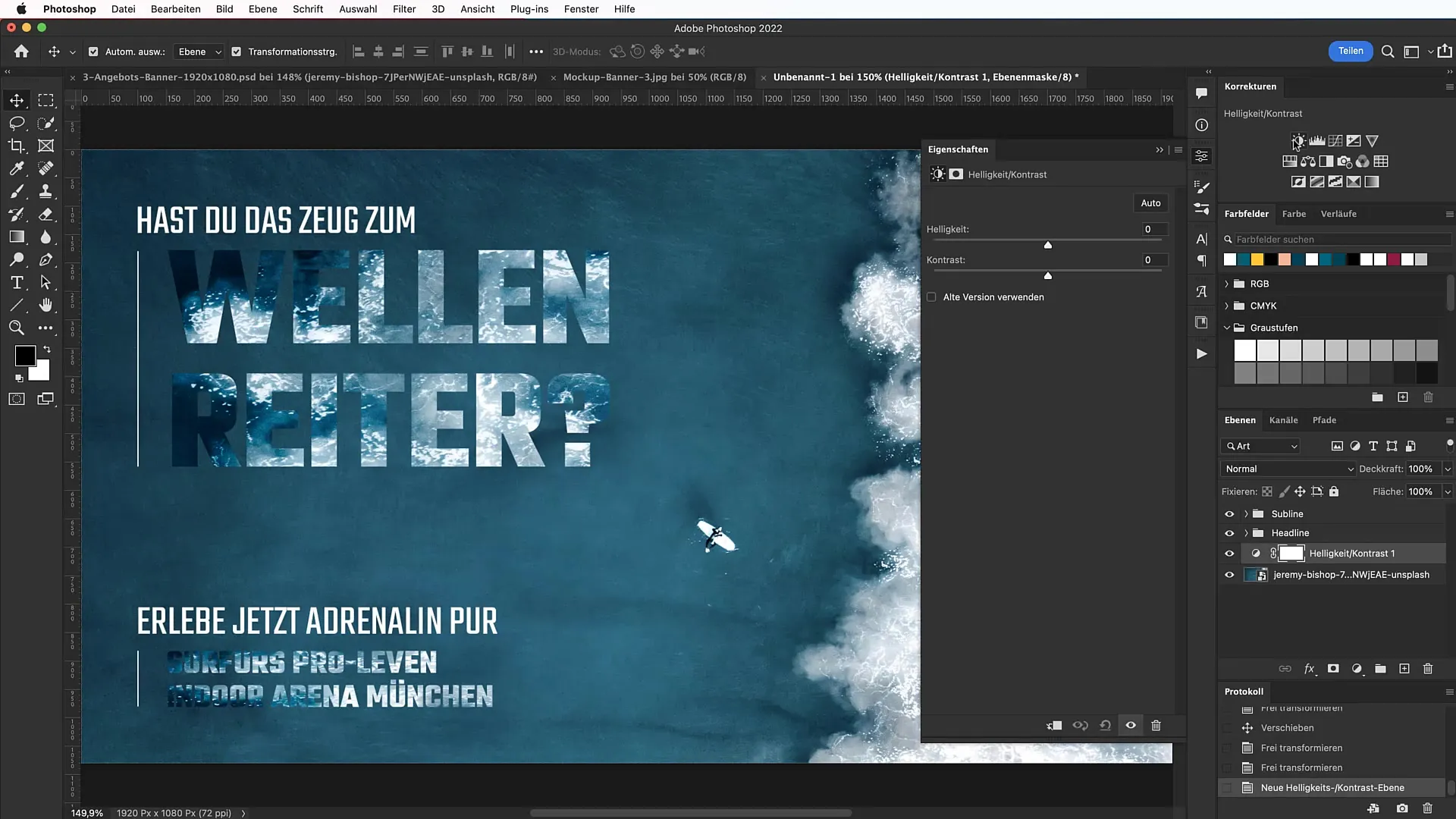Image resolution: width=1456 pixels, height=819 pixels.
Task: Click the Home icon in options bar
Action: coord(21,52)
